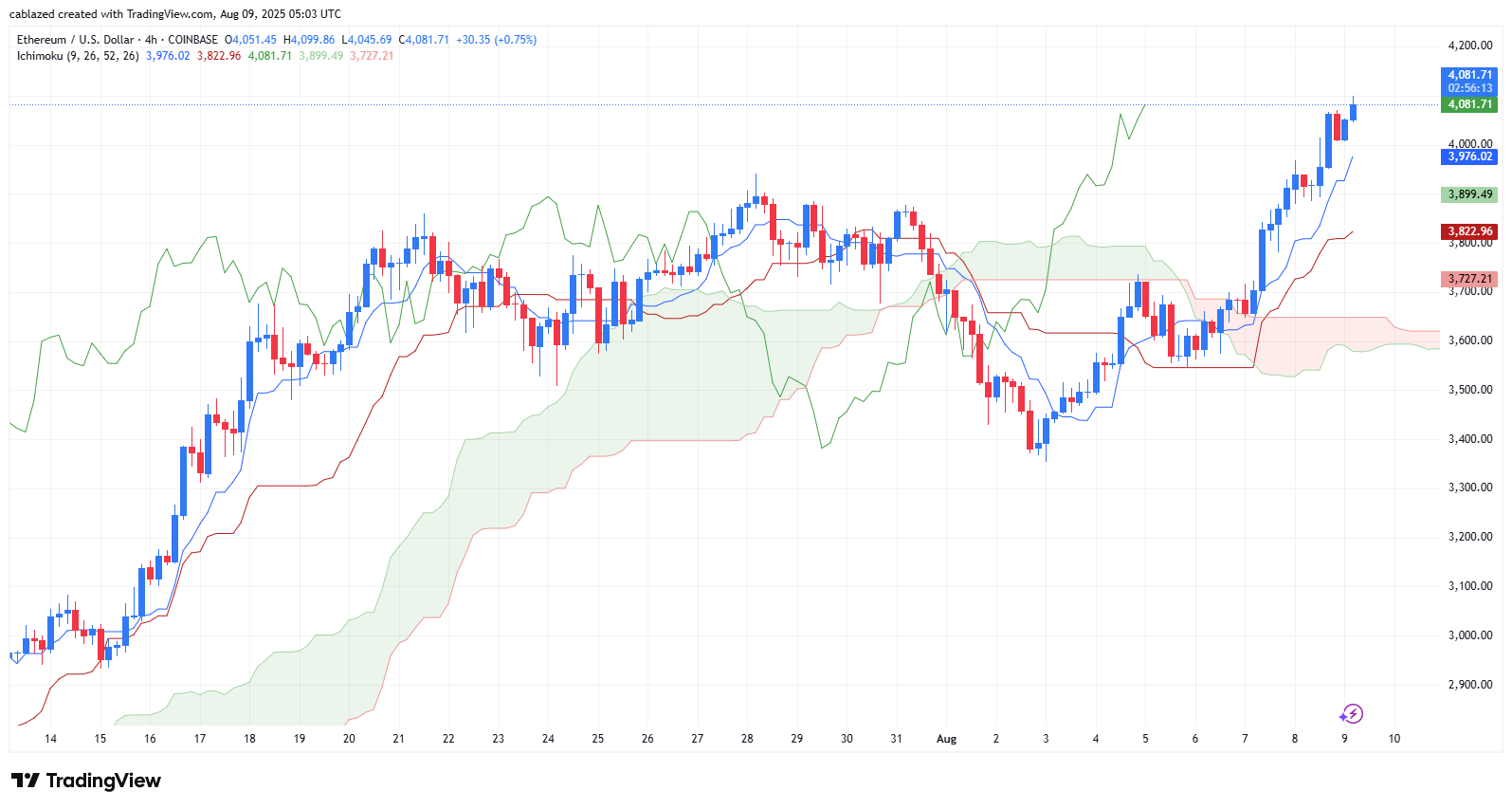The image size is (1512, 809).
Task: Click the Aug label on the time axis
Action: (946, 739)
